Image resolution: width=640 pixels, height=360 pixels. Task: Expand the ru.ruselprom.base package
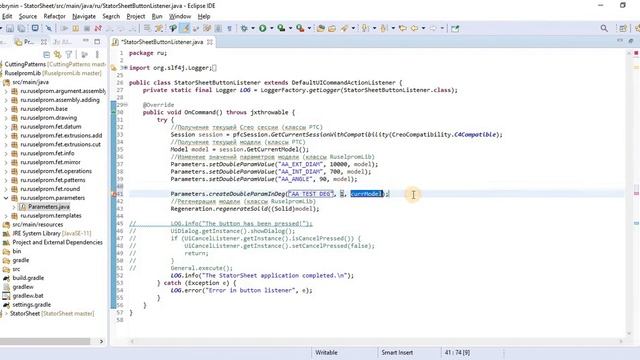(x=6, y=109)
